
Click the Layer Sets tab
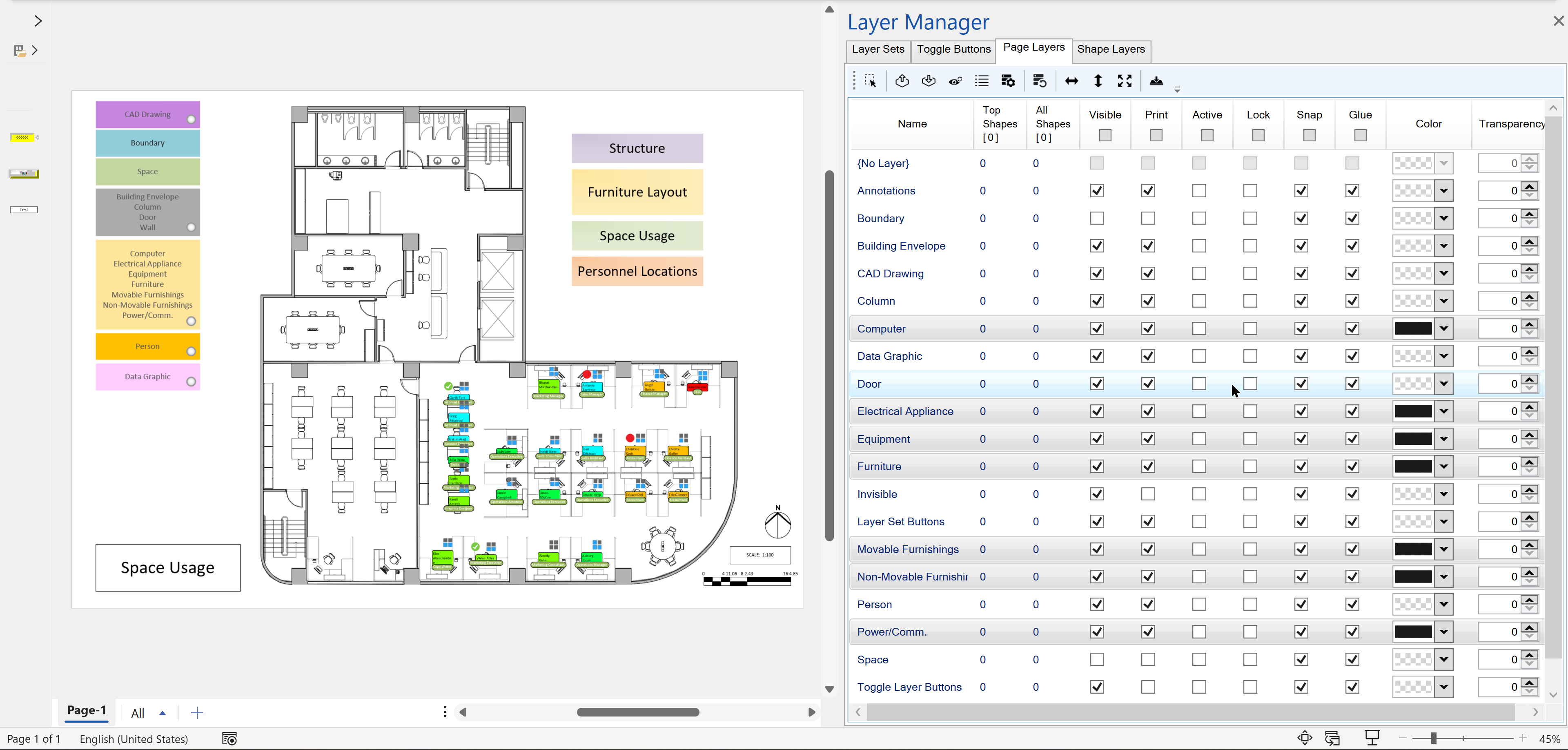[x=876, y=49]
